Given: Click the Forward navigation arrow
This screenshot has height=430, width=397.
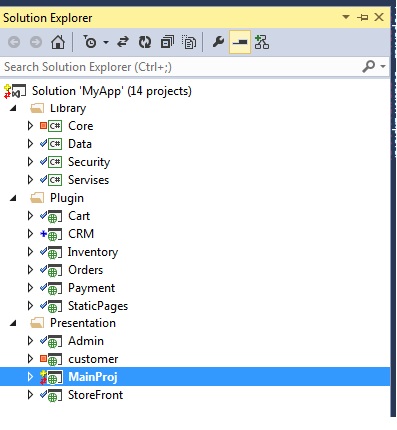Looking at the screenshot, I should tap(36, 42).
